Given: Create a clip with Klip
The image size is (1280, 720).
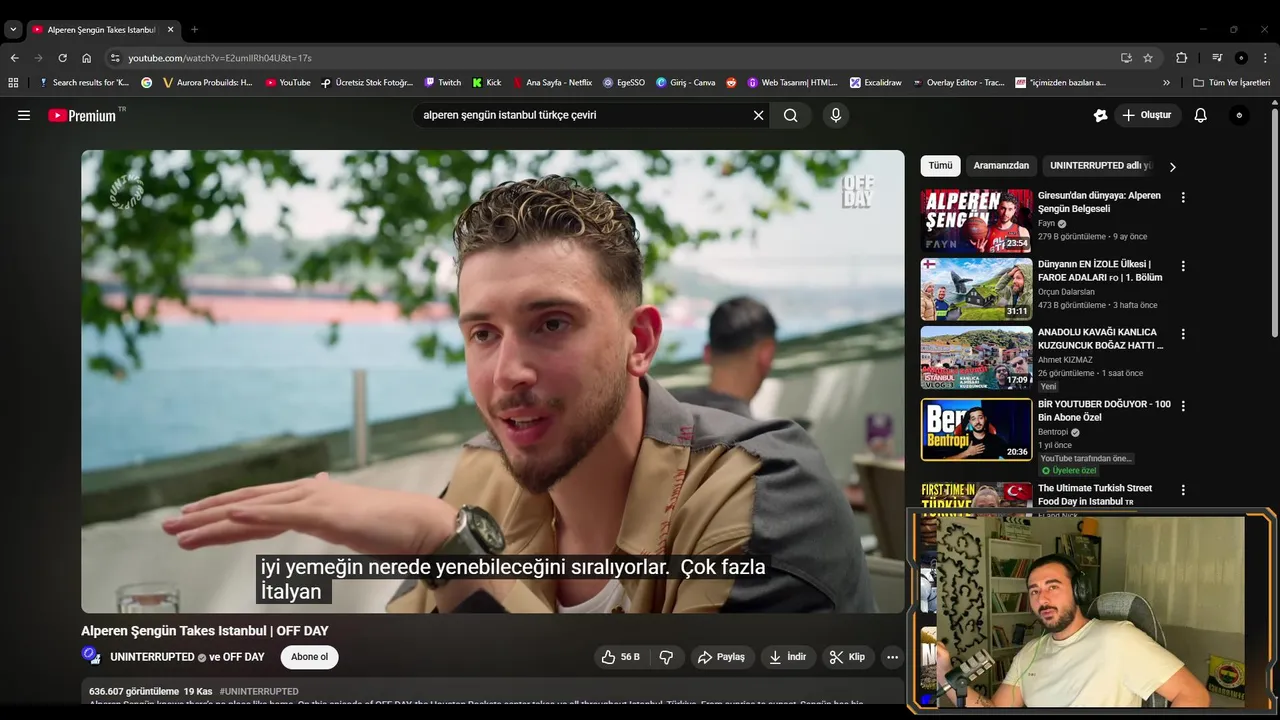Looking at the screenshot, I should click(x=847, y=657).
